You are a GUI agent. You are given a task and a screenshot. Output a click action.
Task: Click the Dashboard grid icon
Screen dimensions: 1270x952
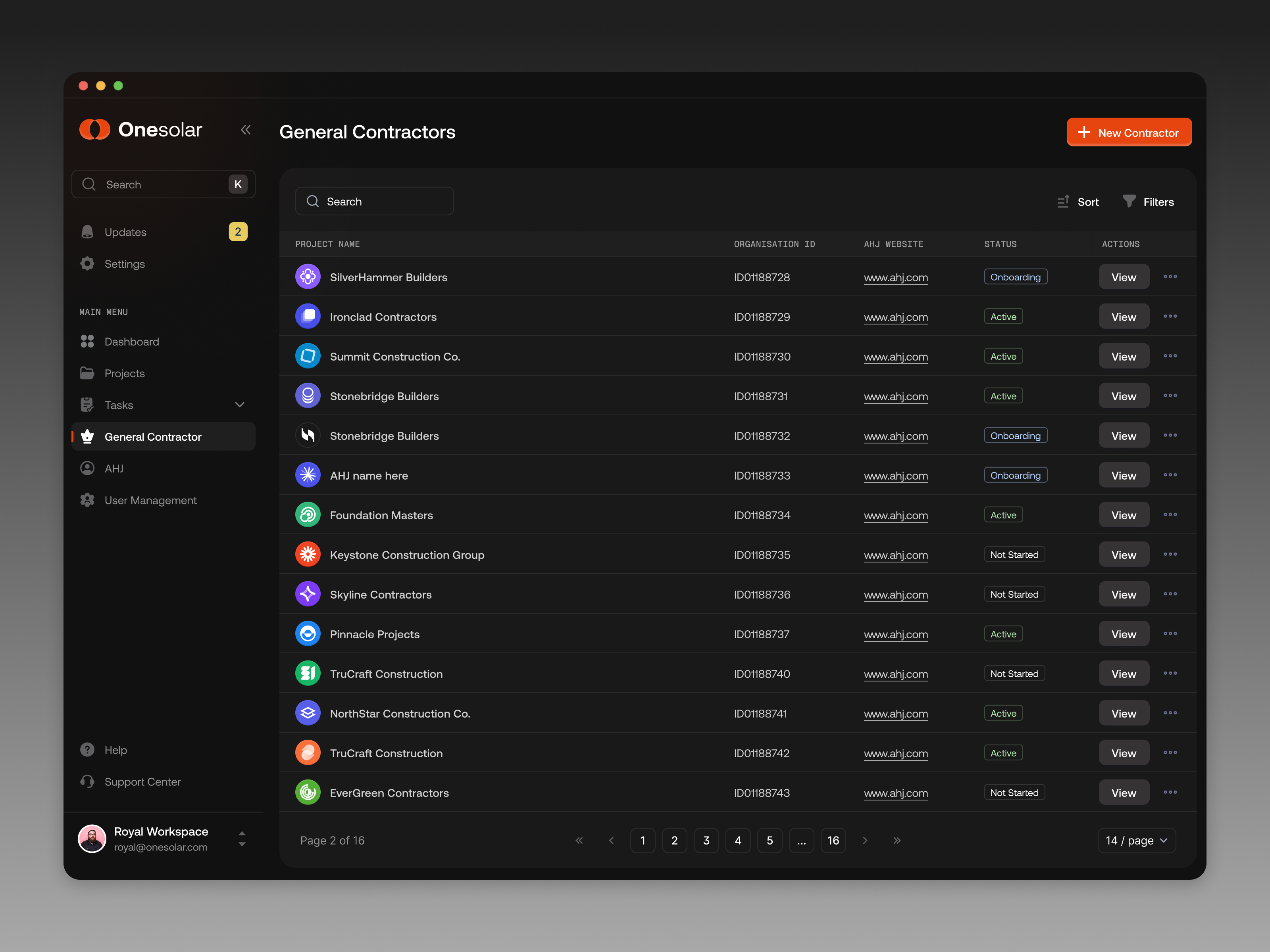point(87,341)
